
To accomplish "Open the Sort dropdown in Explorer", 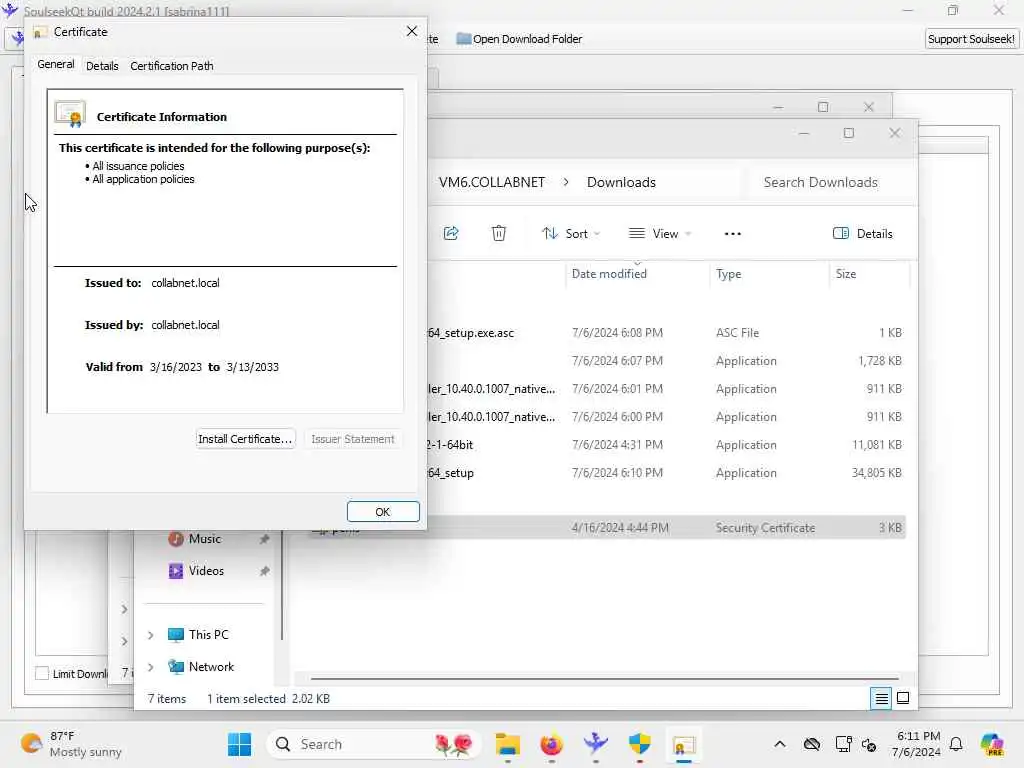I will click(571, 234).
